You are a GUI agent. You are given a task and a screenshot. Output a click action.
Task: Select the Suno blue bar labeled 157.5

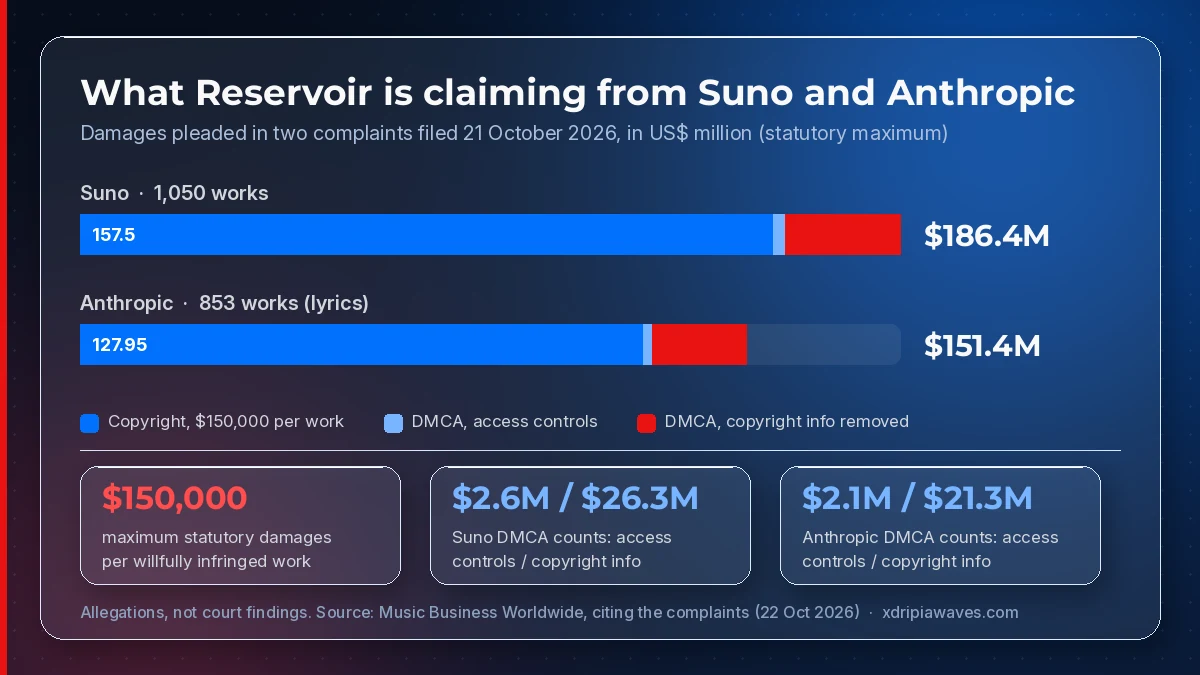pyautogui.click(x=427, y=234)
